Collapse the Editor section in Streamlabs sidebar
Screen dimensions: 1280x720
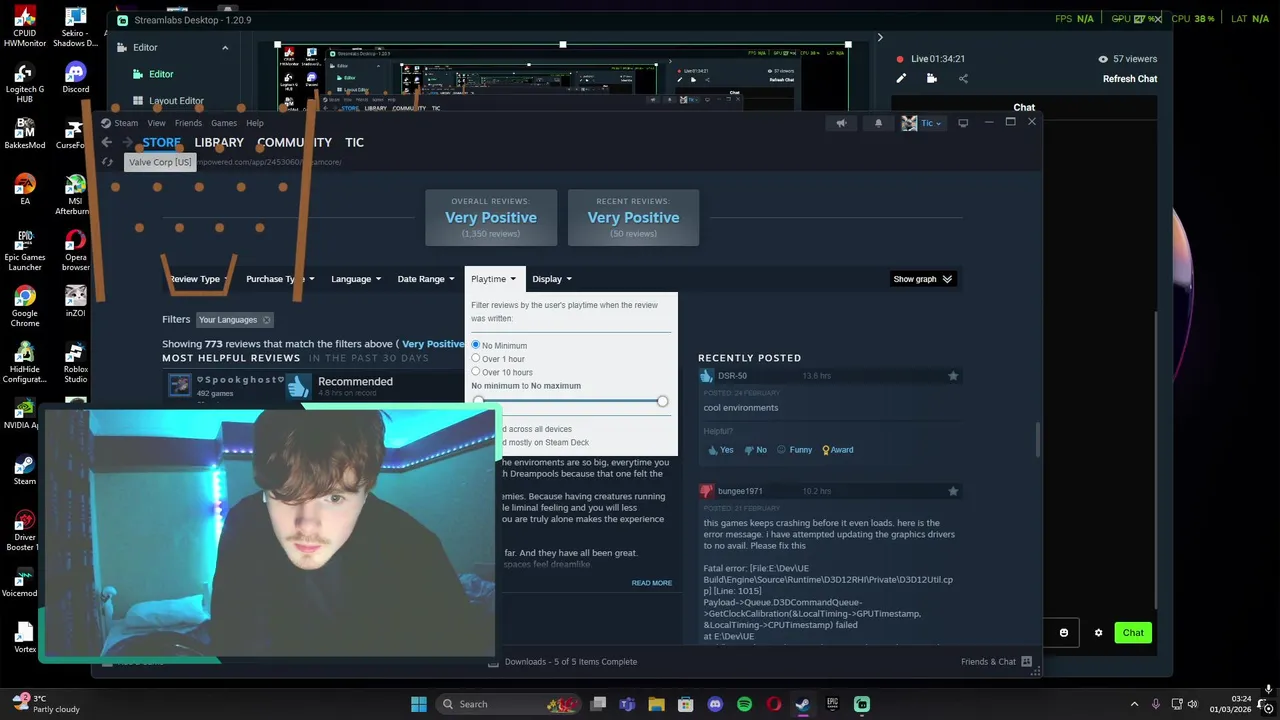225,48
